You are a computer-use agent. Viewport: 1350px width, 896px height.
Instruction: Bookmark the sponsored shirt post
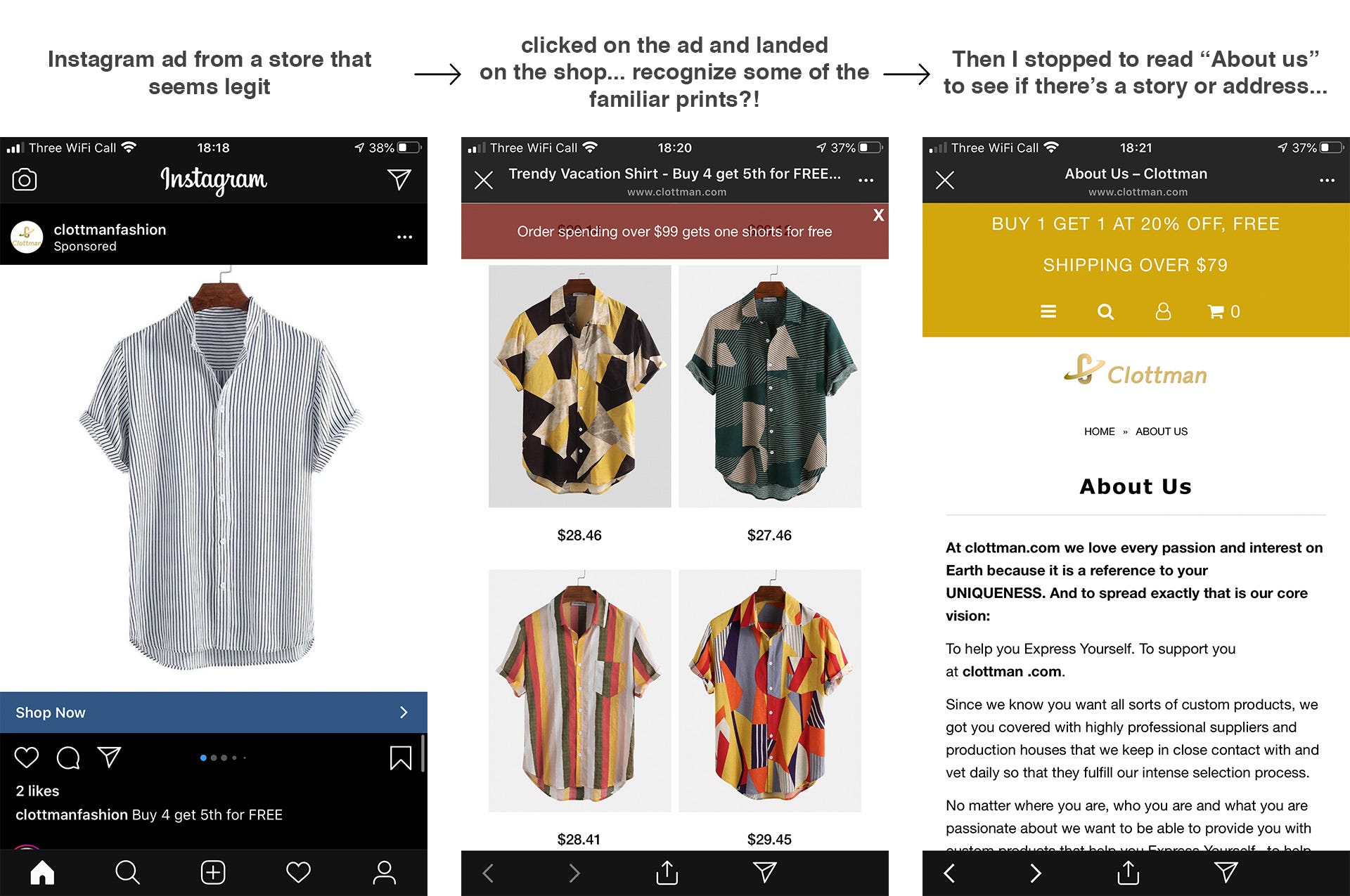click(x=401, y=758)
